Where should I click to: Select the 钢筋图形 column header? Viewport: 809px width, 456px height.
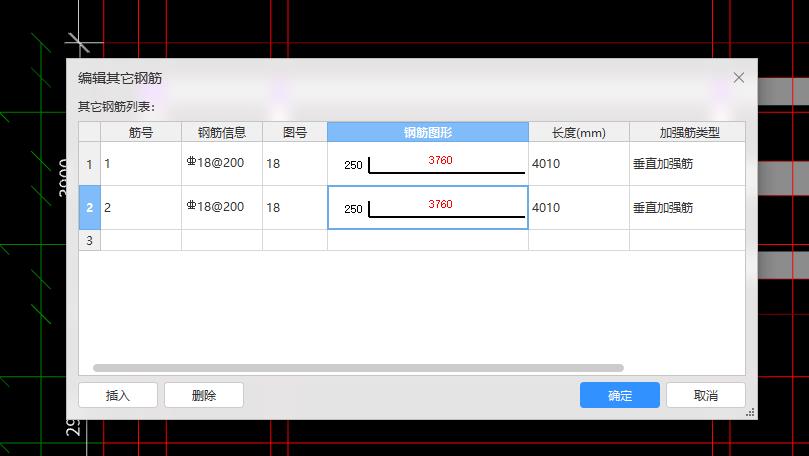(428, 132)
